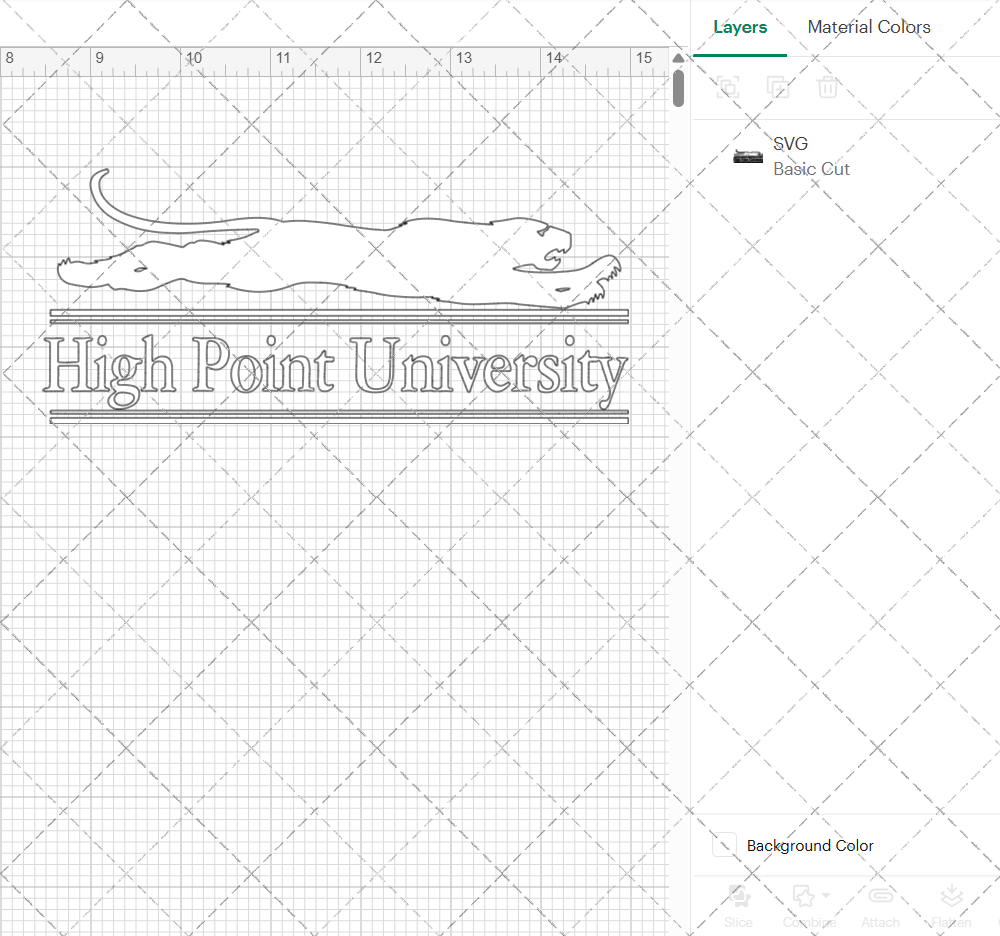Switch to the Layers tab
The width and height of the screenshot is (1000, 936).
click(x=740, y=27)
